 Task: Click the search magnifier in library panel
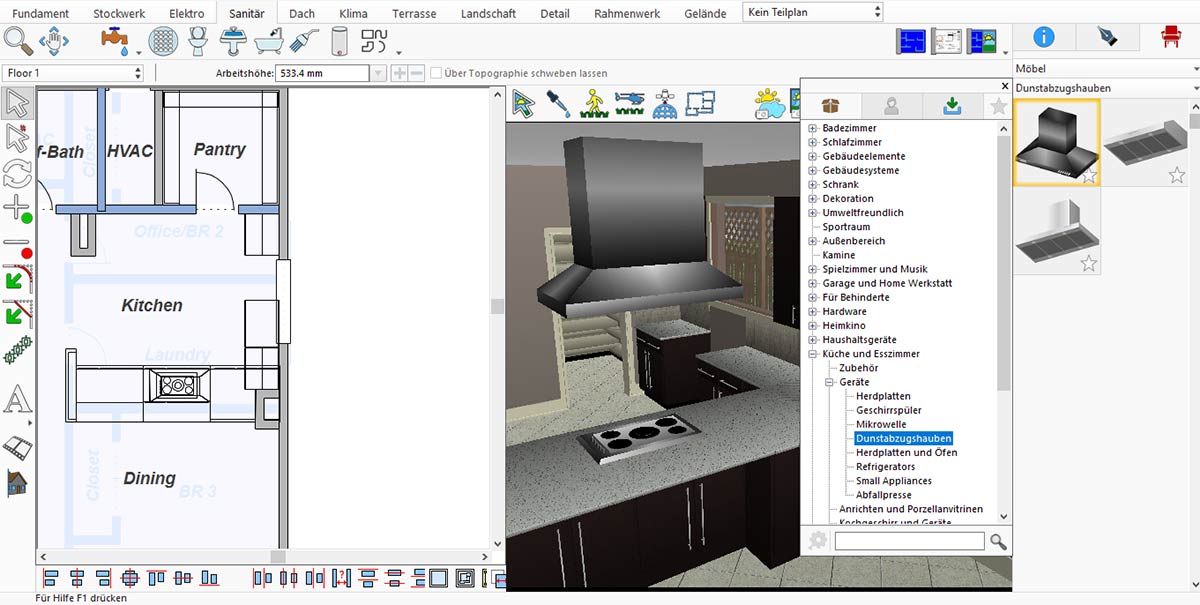pyautogui.click(x=998, y=541)
